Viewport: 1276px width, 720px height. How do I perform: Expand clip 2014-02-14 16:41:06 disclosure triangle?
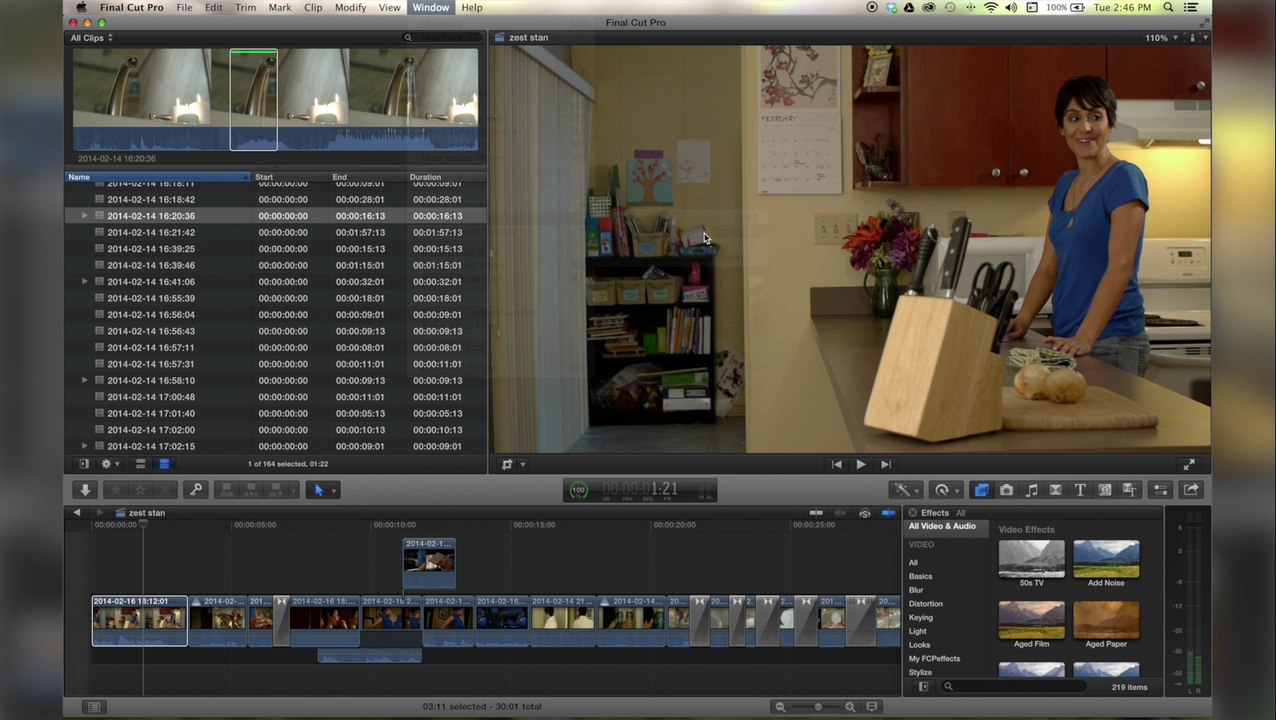85,282
